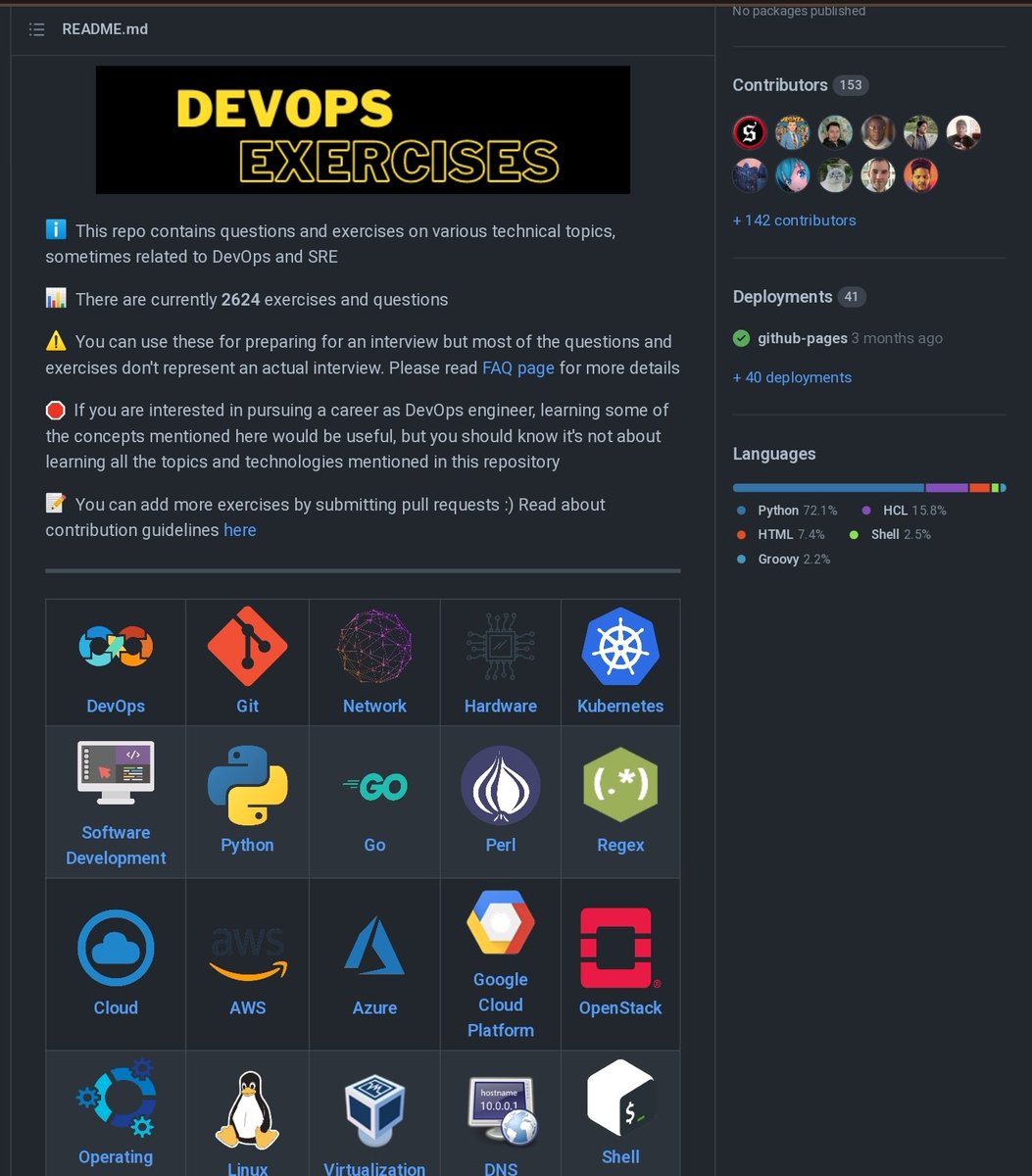Click the Git logo icon
Image resolution: width=1032 pixels, height=1176 pixels.
click(x=247, y=646)
